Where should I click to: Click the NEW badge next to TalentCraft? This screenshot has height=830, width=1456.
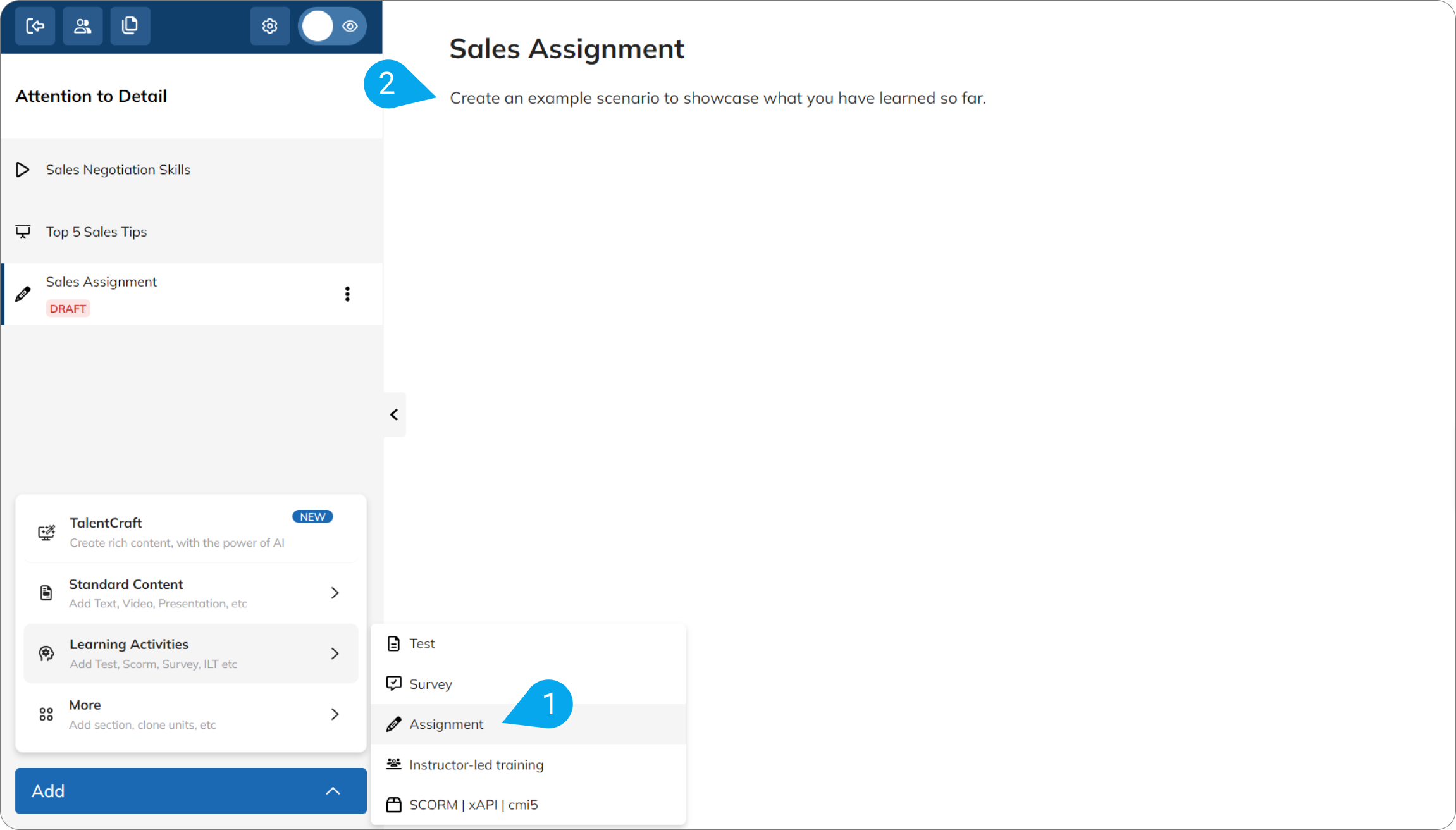pyautogui.click(x=312, y=517)
